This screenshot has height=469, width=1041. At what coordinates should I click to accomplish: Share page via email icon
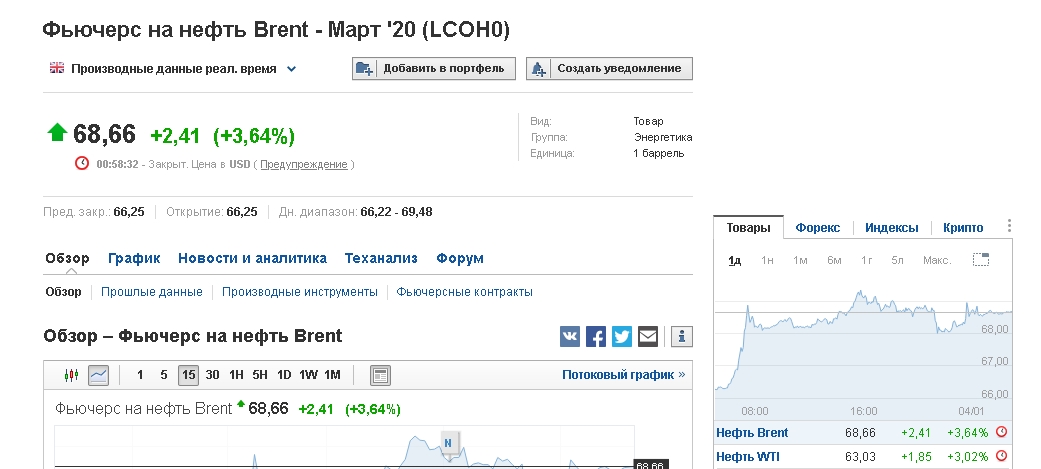click(x=647, y=336)
